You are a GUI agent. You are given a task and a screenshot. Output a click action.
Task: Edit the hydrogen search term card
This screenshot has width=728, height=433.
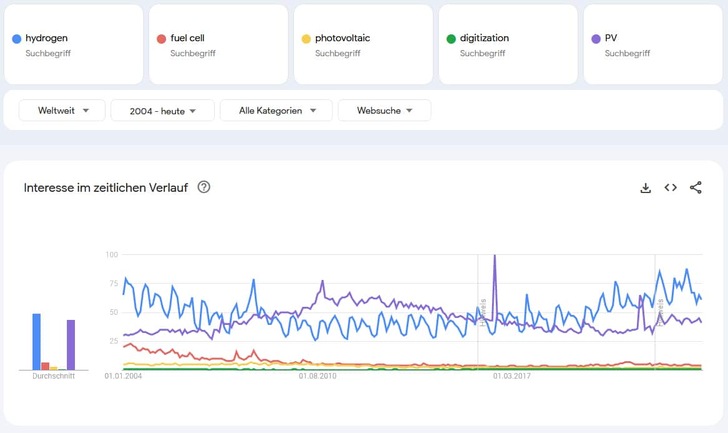(72, 45)
